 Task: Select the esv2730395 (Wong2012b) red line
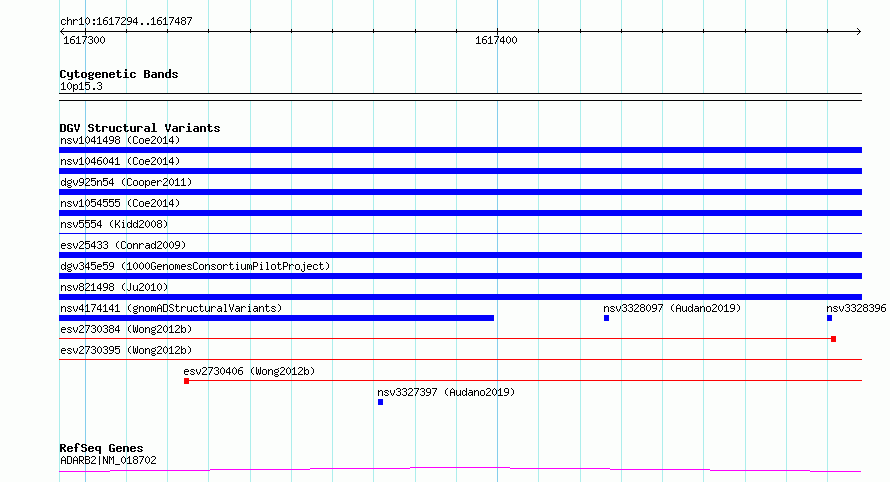click(x=460, y=359)
